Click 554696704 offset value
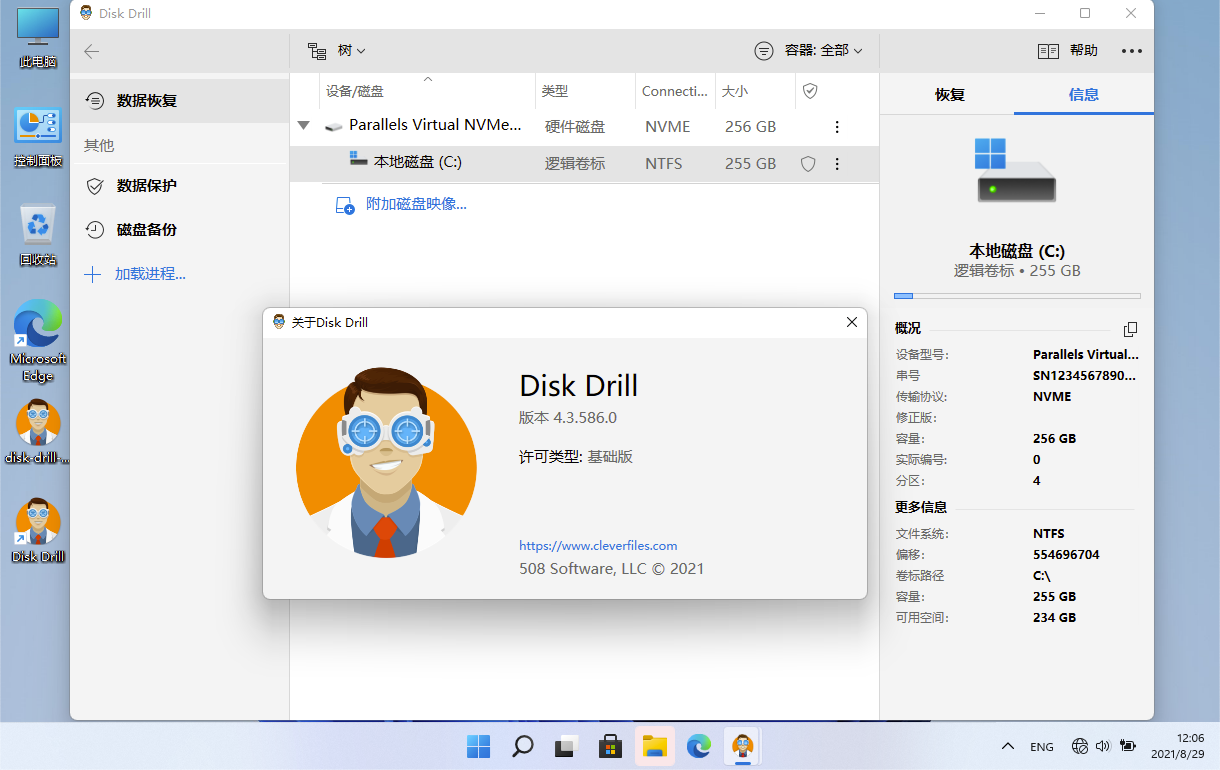 click(1066, 555)
